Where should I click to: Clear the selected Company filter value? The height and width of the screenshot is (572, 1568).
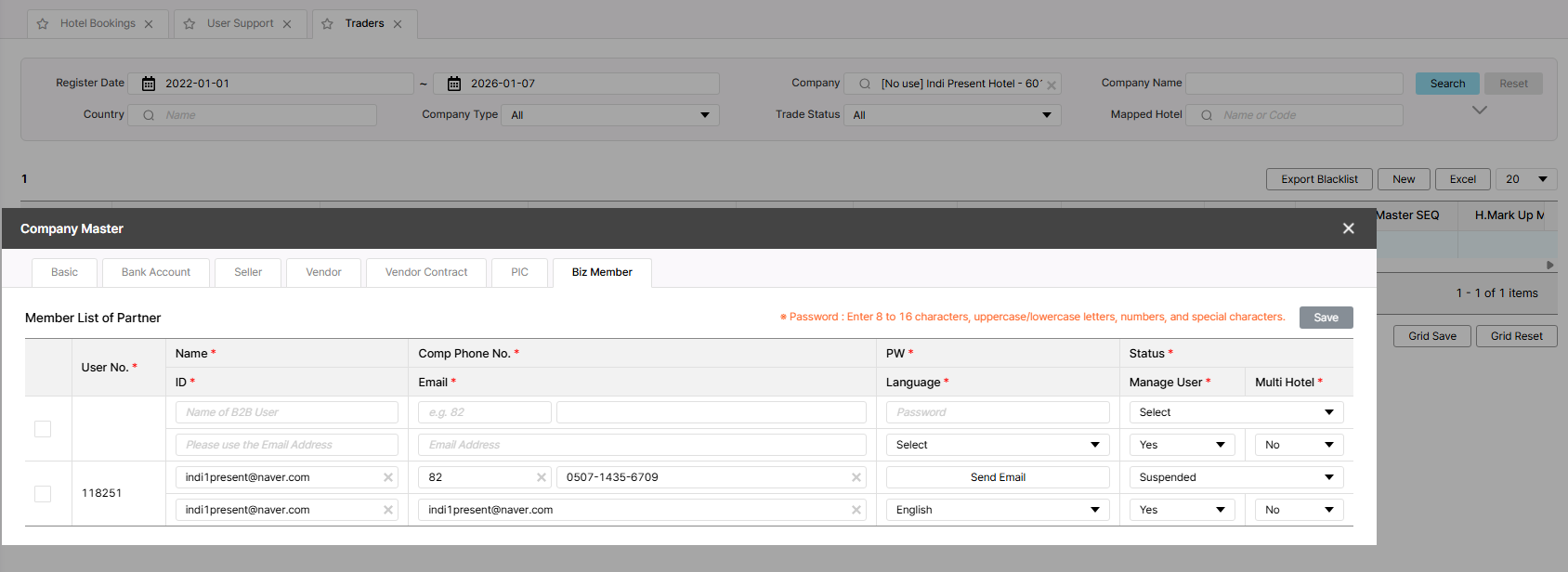[x=1052, y=84]
